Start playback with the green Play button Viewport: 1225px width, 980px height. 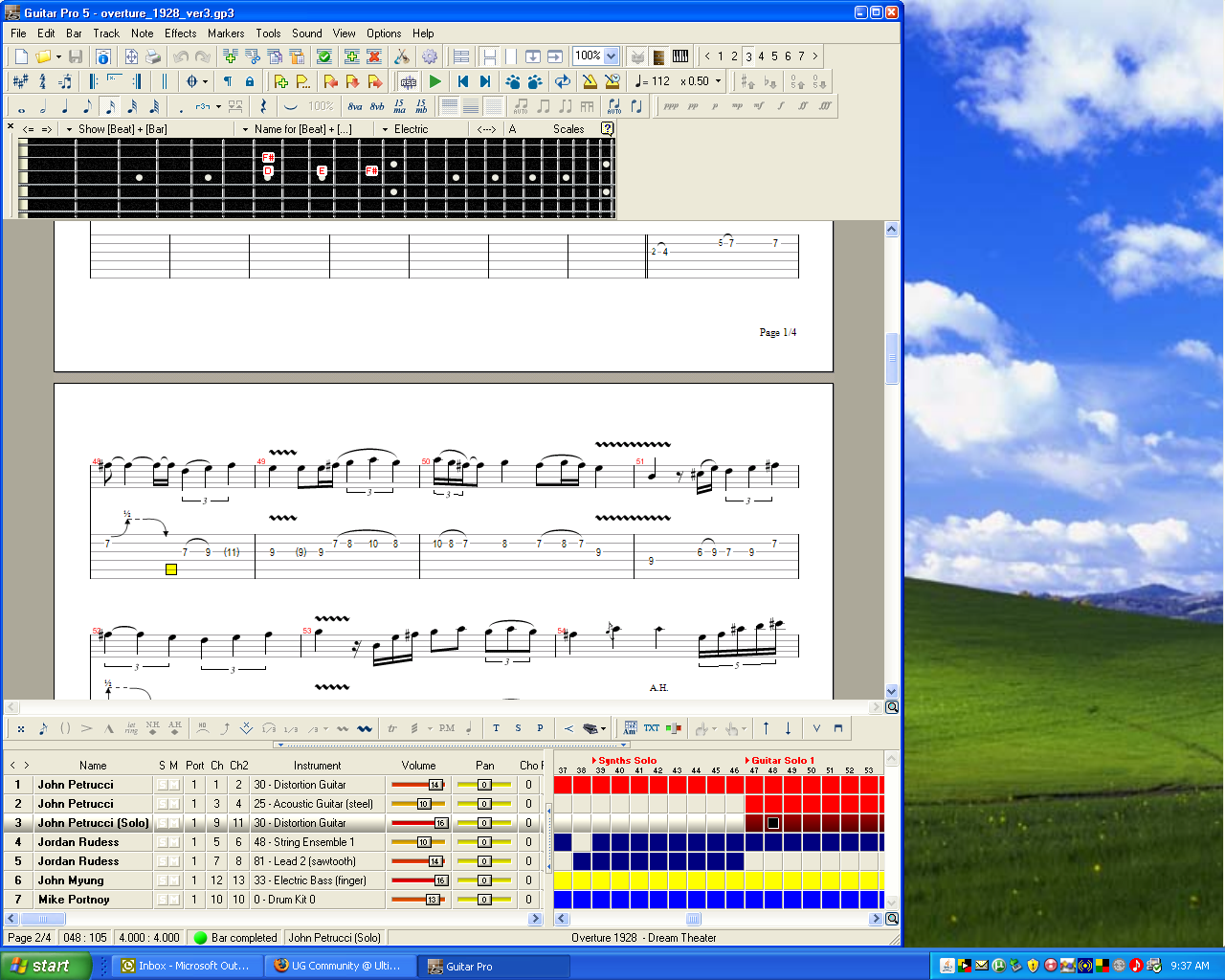click(x=435, y=81)
